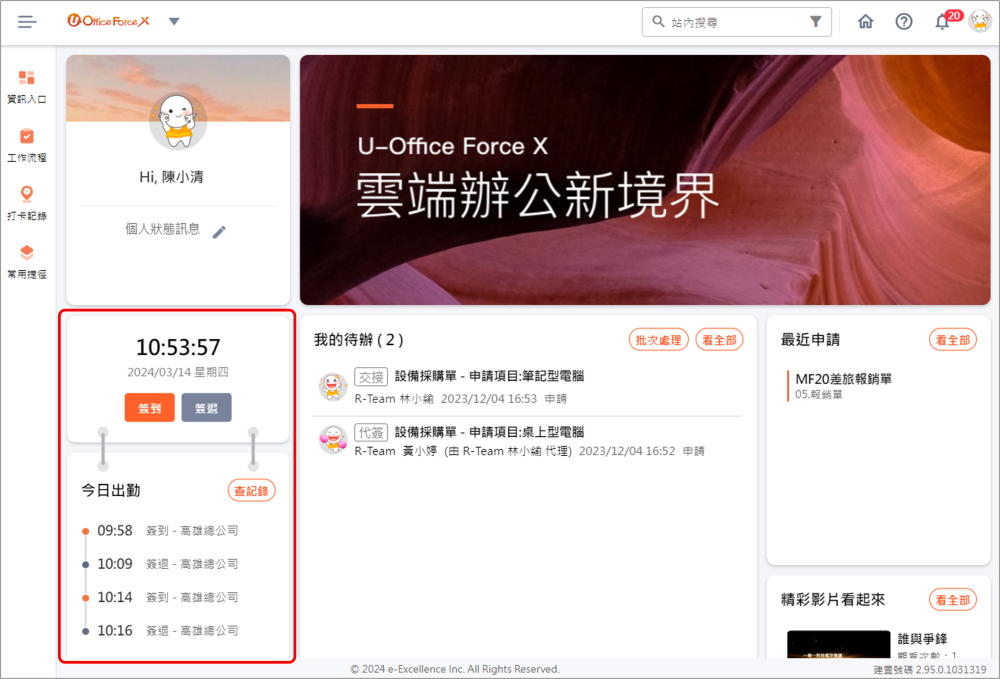Click avatar of 林小綸 task
Viewport: 1000px width, 679px height.
coord(333,386)
